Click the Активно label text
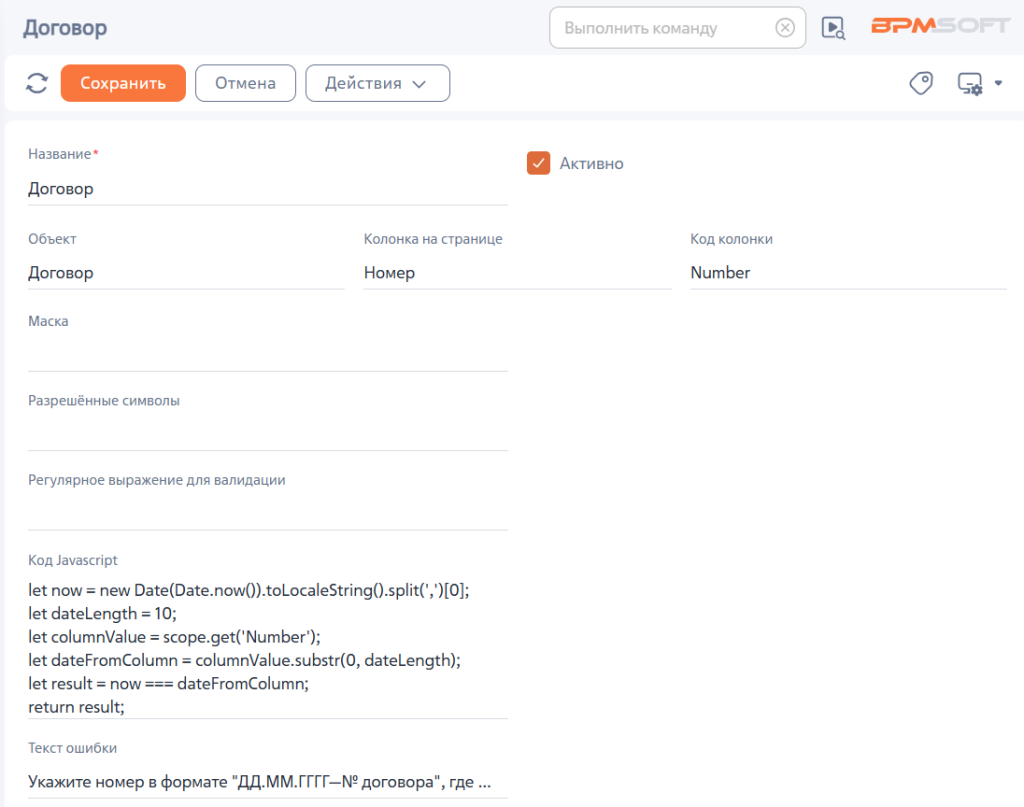 point(591,164)
